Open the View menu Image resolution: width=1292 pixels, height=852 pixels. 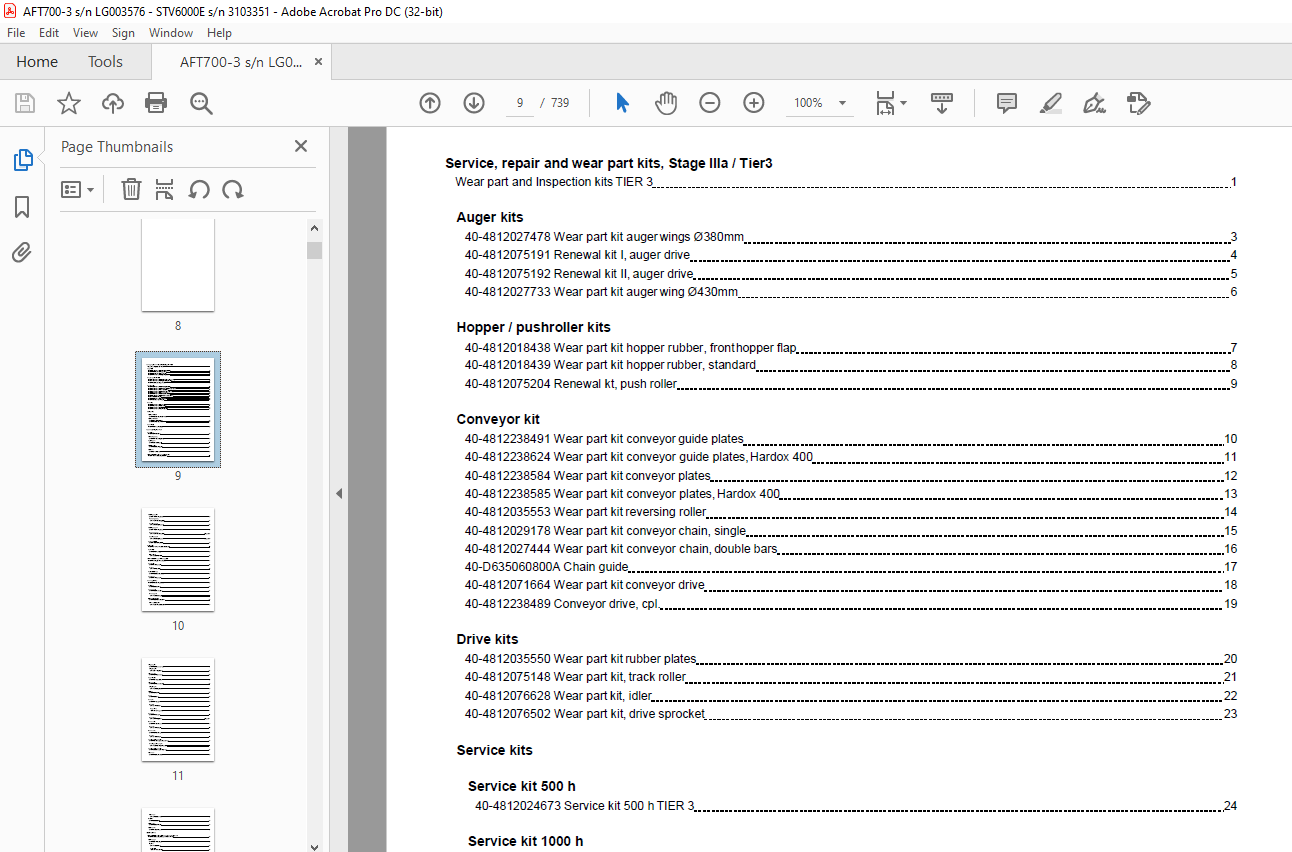click(85, 33)
